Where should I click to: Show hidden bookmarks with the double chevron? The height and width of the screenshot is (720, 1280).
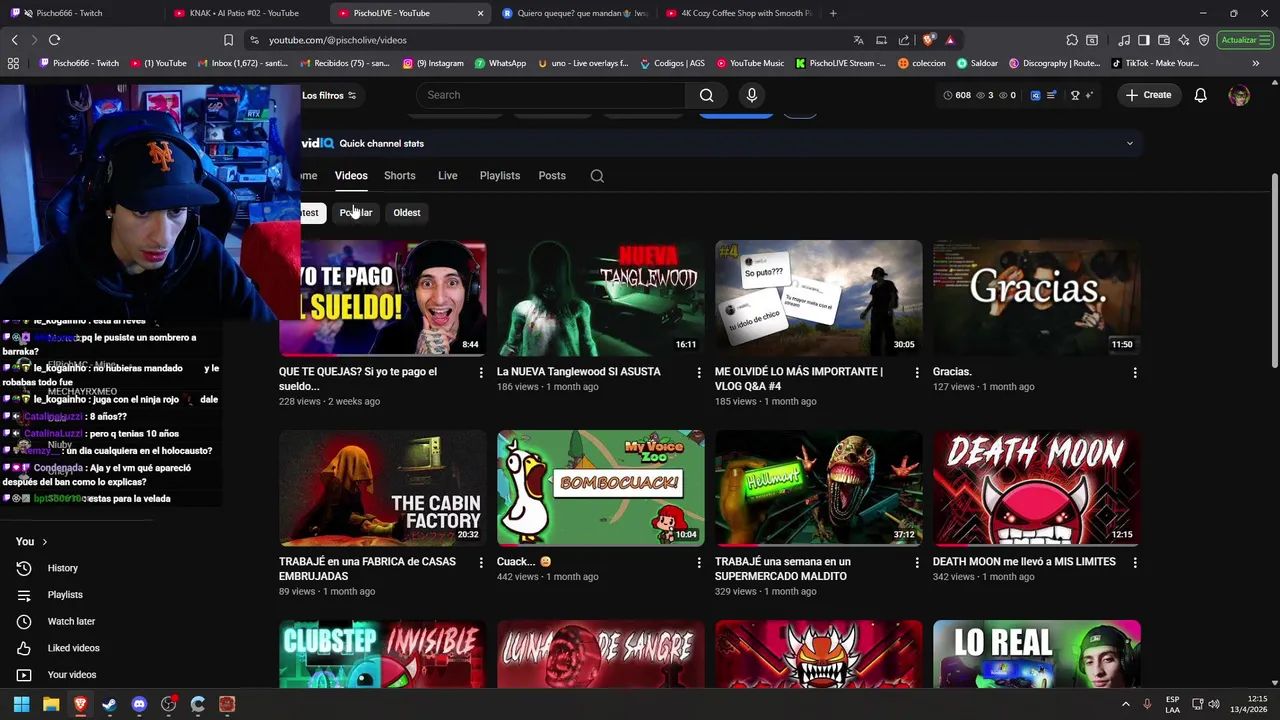(x=1256, y=63)
